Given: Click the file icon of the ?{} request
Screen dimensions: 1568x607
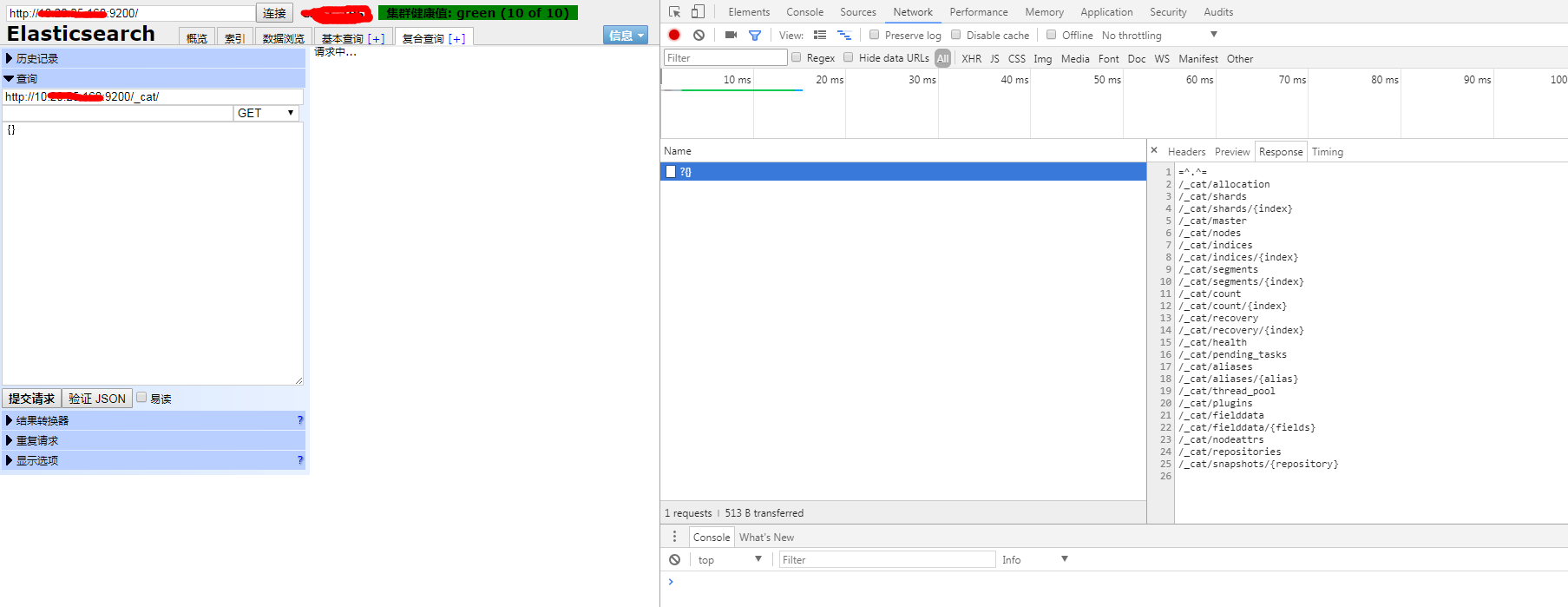Looking at the screenshot, I should point(670,172).
